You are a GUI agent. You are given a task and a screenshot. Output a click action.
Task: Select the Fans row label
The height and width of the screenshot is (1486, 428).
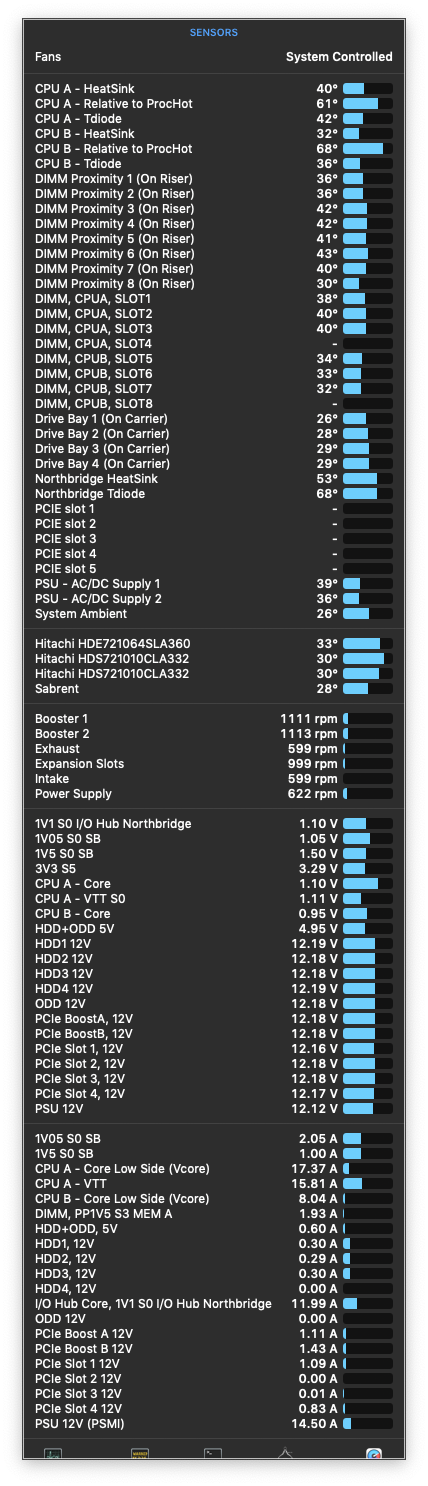[48, 57]
